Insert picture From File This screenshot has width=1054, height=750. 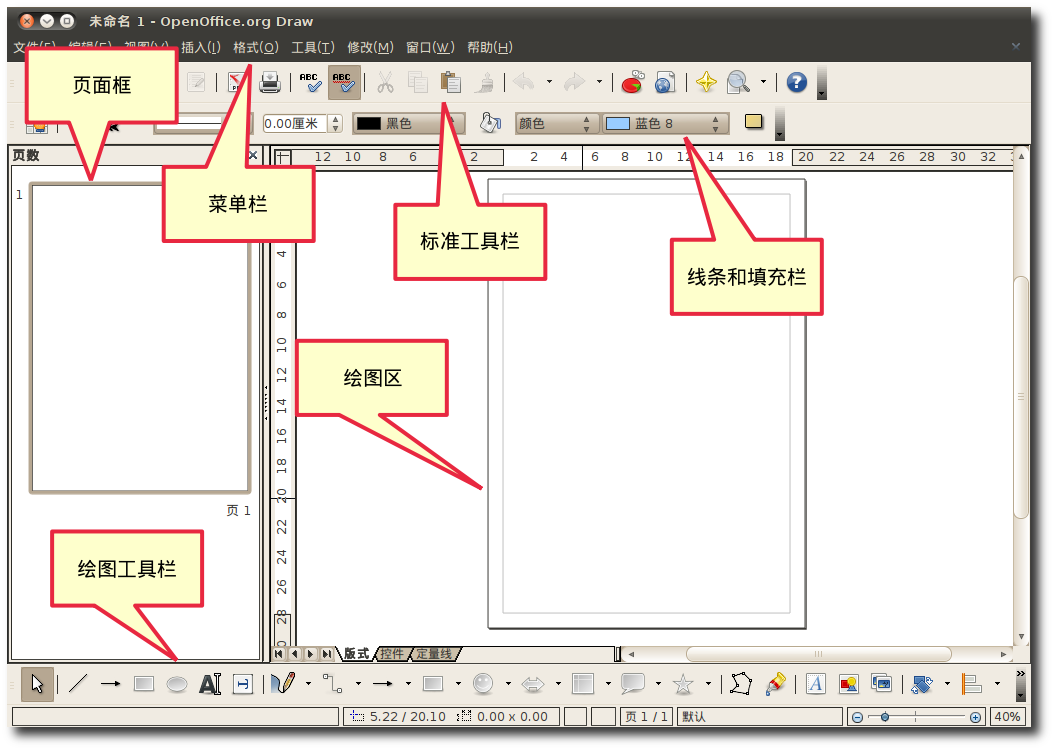(848, 684)
